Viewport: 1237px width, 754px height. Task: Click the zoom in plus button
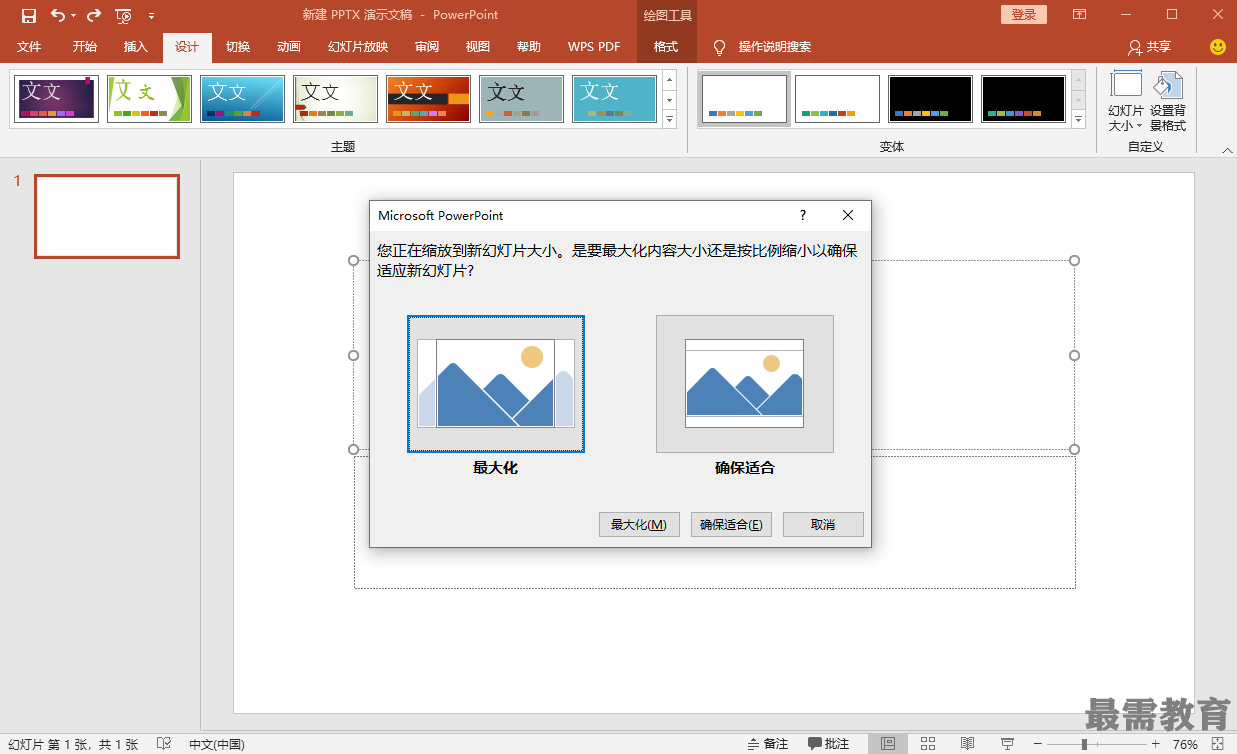pos(1156,744)
